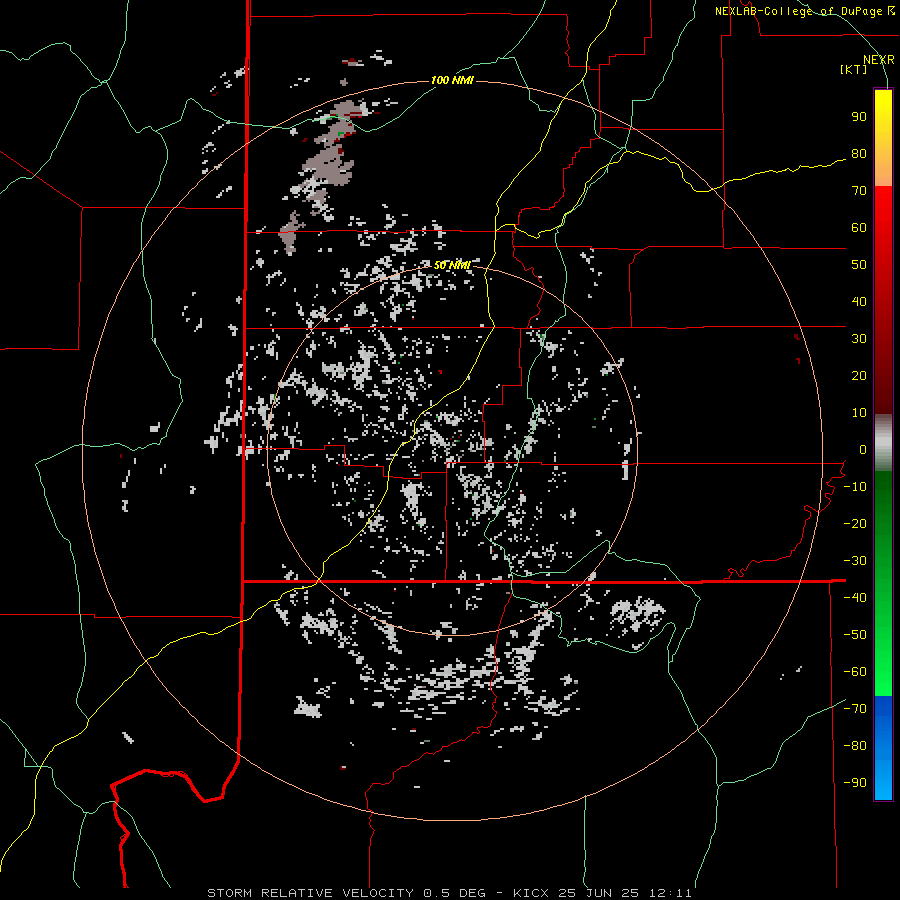Click the positive 90 scale value

[859, 117]
